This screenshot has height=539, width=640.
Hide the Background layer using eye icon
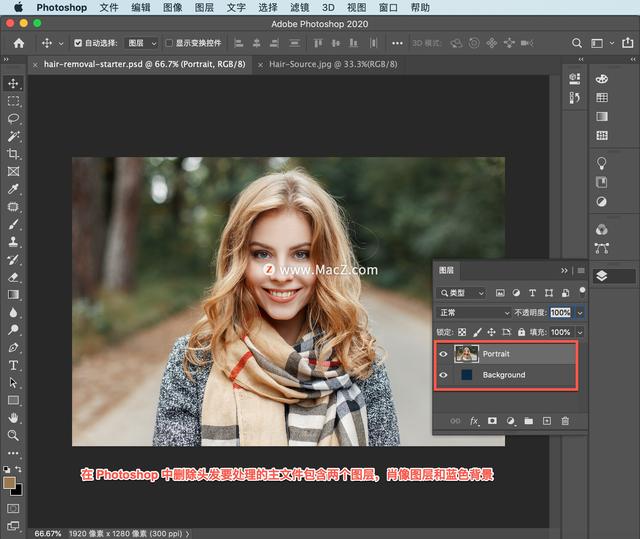(443, 375)
